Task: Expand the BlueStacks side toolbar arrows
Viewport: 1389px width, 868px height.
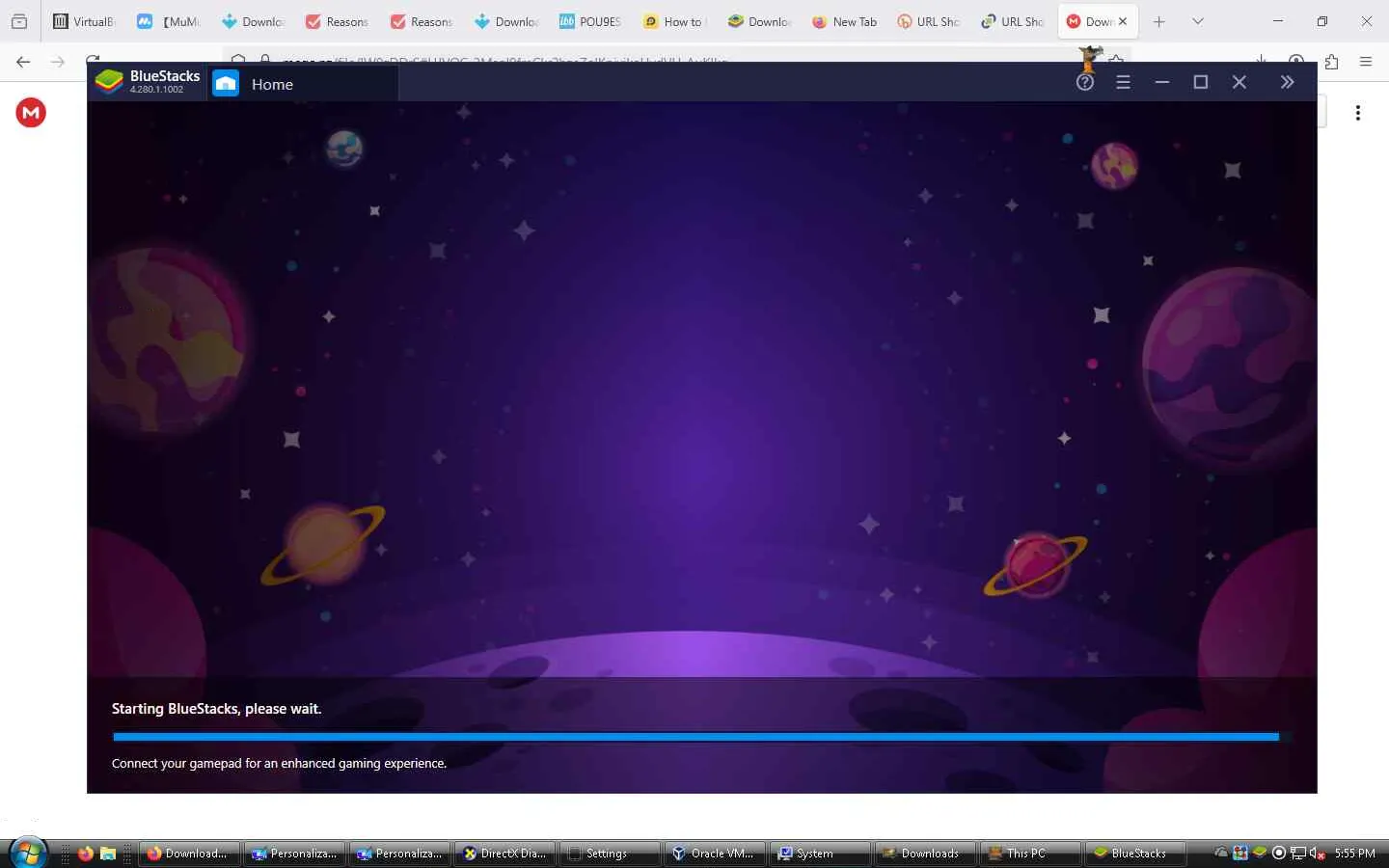Action: 1287,83
